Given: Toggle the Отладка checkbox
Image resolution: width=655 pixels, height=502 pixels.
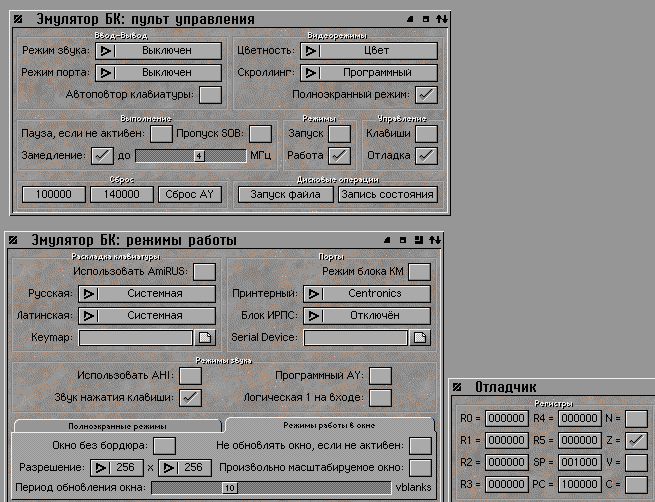Looking at the screenshot, I should click(427, 156).
